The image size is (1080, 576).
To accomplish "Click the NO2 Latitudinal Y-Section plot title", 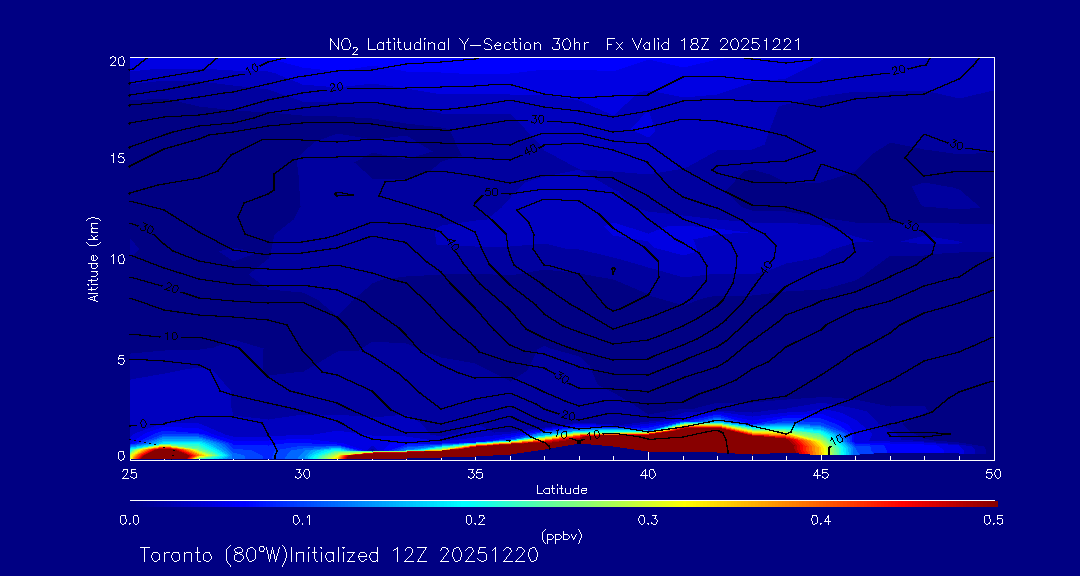I will 564,44.
